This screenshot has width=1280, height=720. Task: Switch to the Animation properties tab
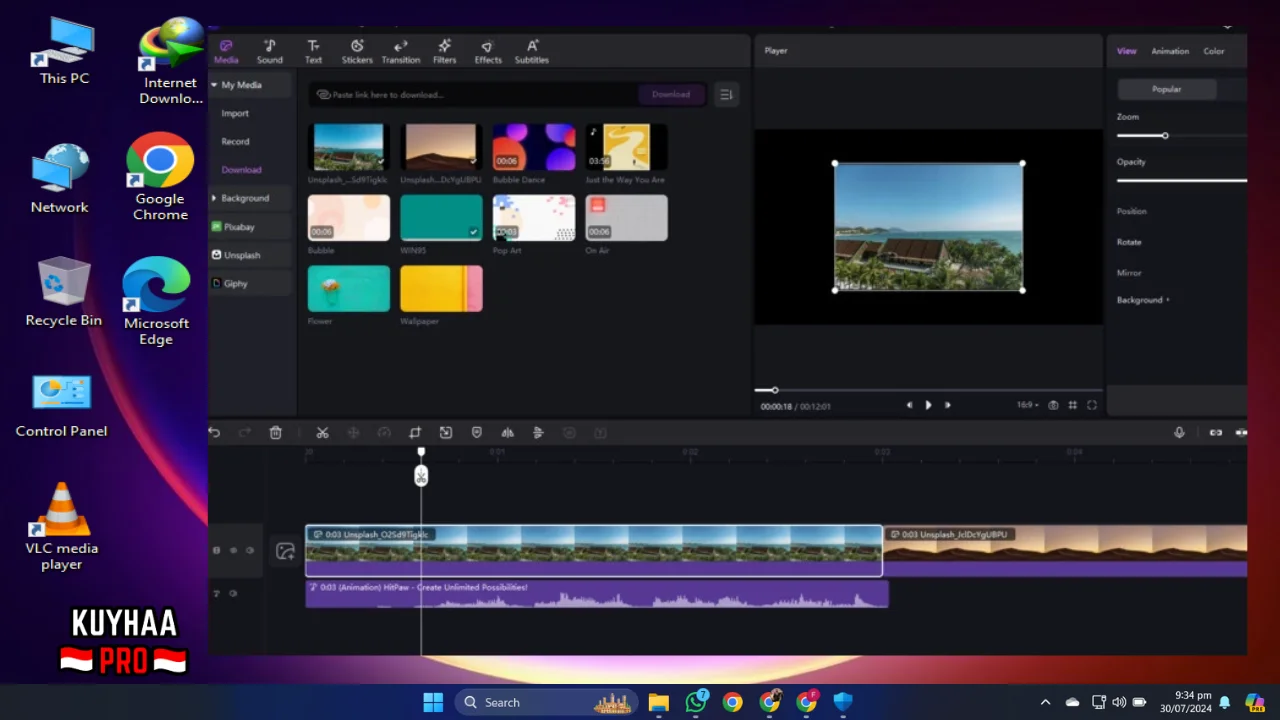click(x=1170, y=51)
